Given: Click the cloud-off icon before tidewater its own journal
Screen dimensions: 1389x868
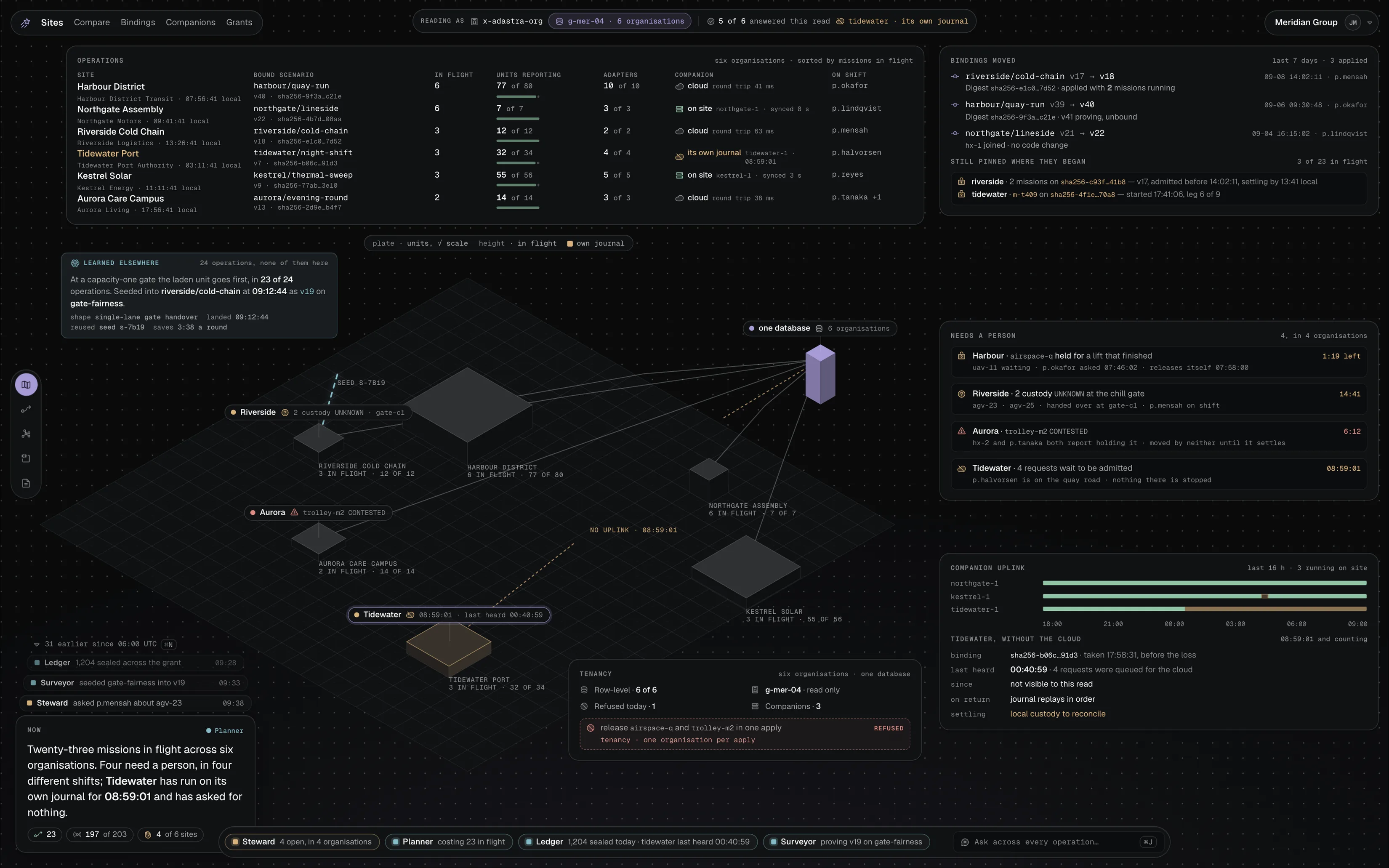Looking at the screenshot, I should [x=840, y=21].
